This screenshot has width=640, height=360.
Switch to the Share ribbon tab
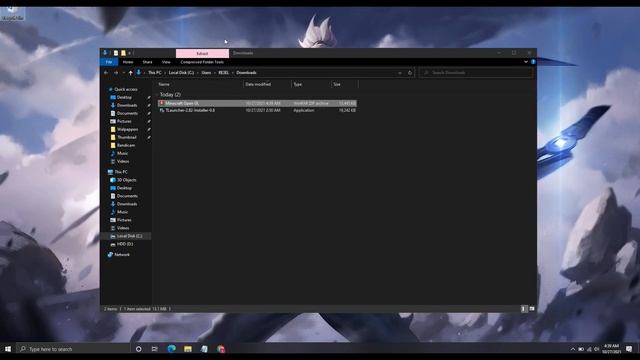click(x=147, y=62)
